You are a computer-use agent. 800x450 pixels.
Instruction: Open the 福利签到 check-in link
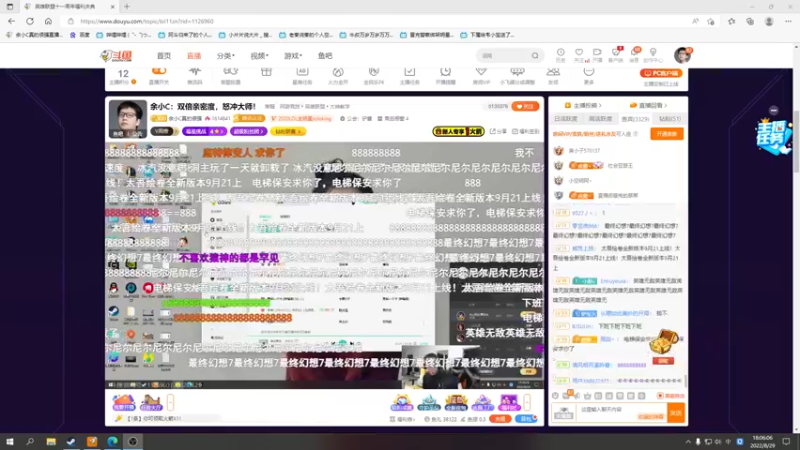pyautogui.click(x=525, y=131)
